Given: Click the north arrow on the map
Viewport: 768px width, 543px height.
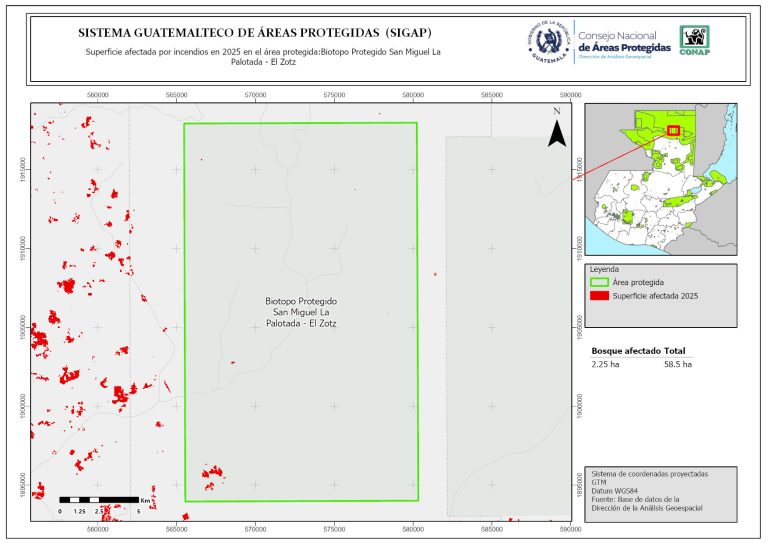Looking at the screenshot, I should point(557,128).
